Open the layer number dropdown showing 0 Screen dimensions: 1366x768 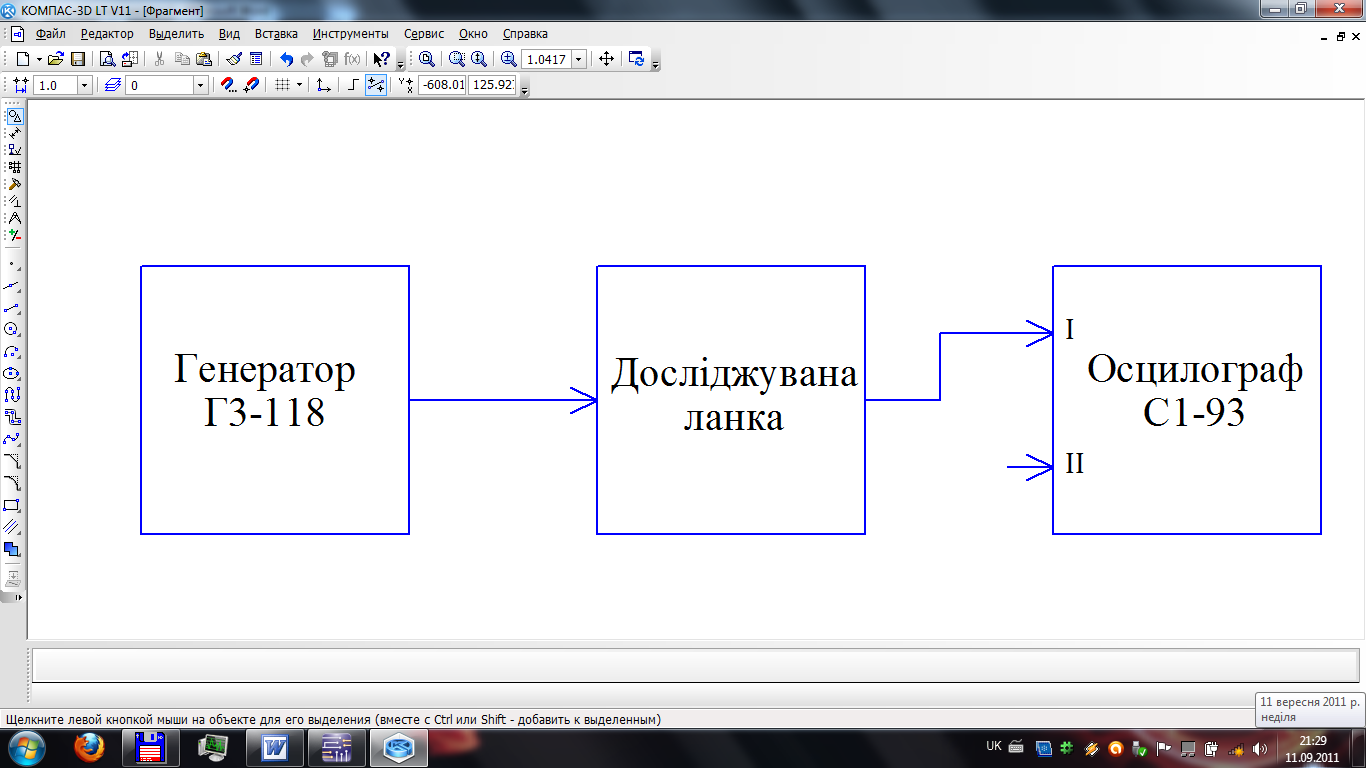[x=201, y=86]
